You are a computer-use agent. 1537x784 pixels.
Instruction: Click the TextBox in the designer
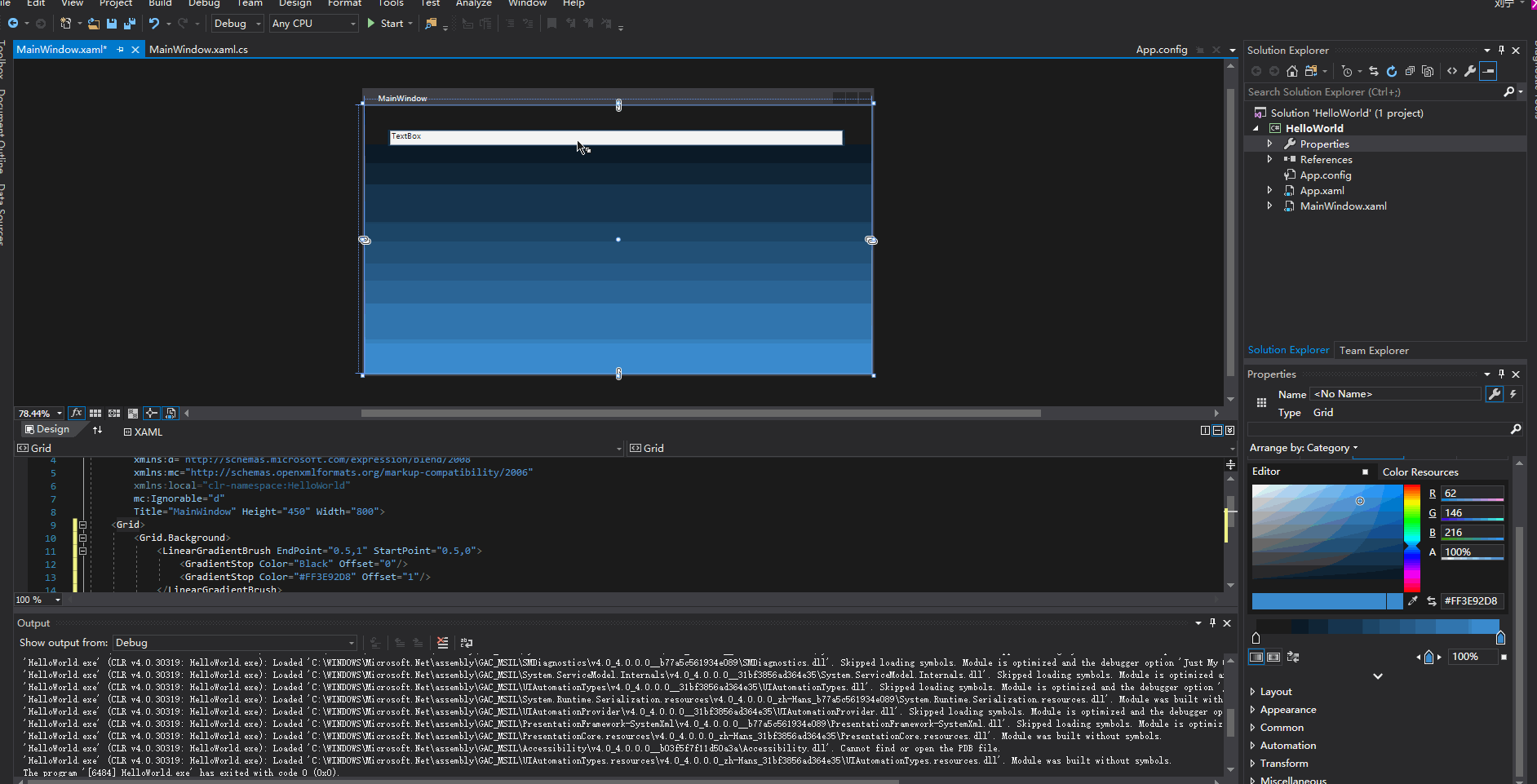[x=616, y=138]
